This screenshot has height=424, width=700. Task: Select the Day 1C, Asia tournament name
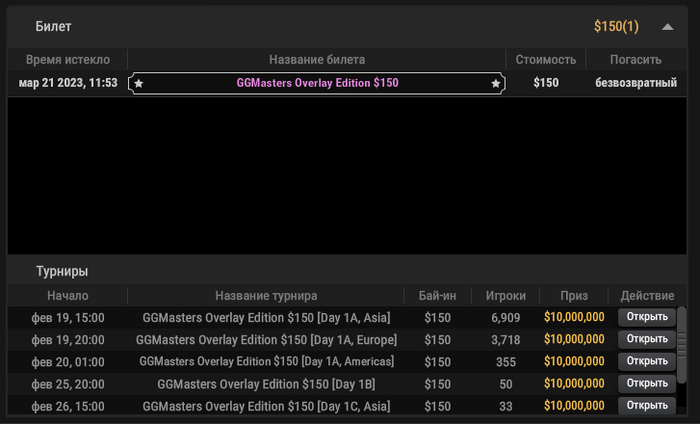tap(266, 406)
